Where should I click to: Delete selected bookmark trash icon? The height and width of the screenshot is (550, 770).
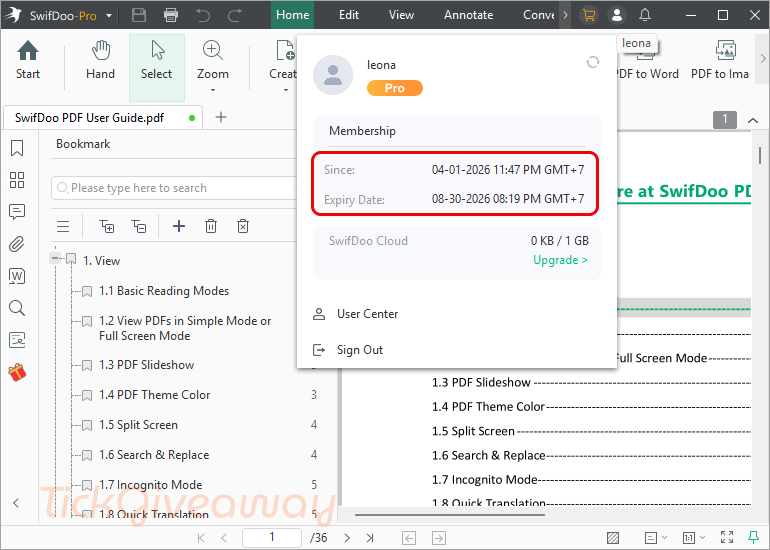(211, 226)
